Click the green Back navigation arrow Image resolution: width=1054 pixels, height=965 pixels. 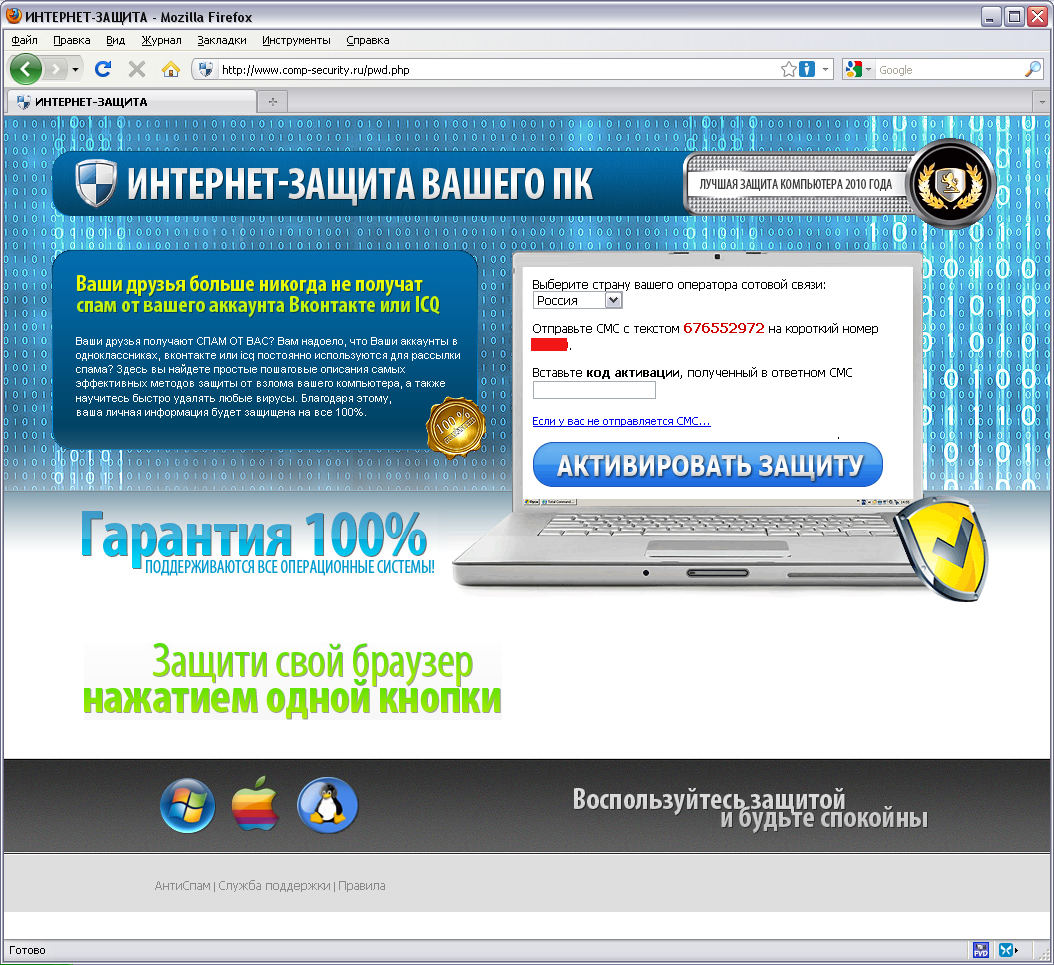[x=26, y=69]
